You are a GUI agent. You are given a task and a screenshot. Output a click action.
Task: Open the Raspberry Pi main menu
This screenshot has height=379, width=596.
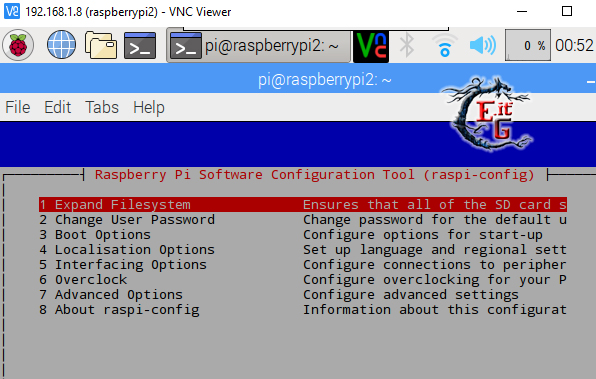[18, 45]
